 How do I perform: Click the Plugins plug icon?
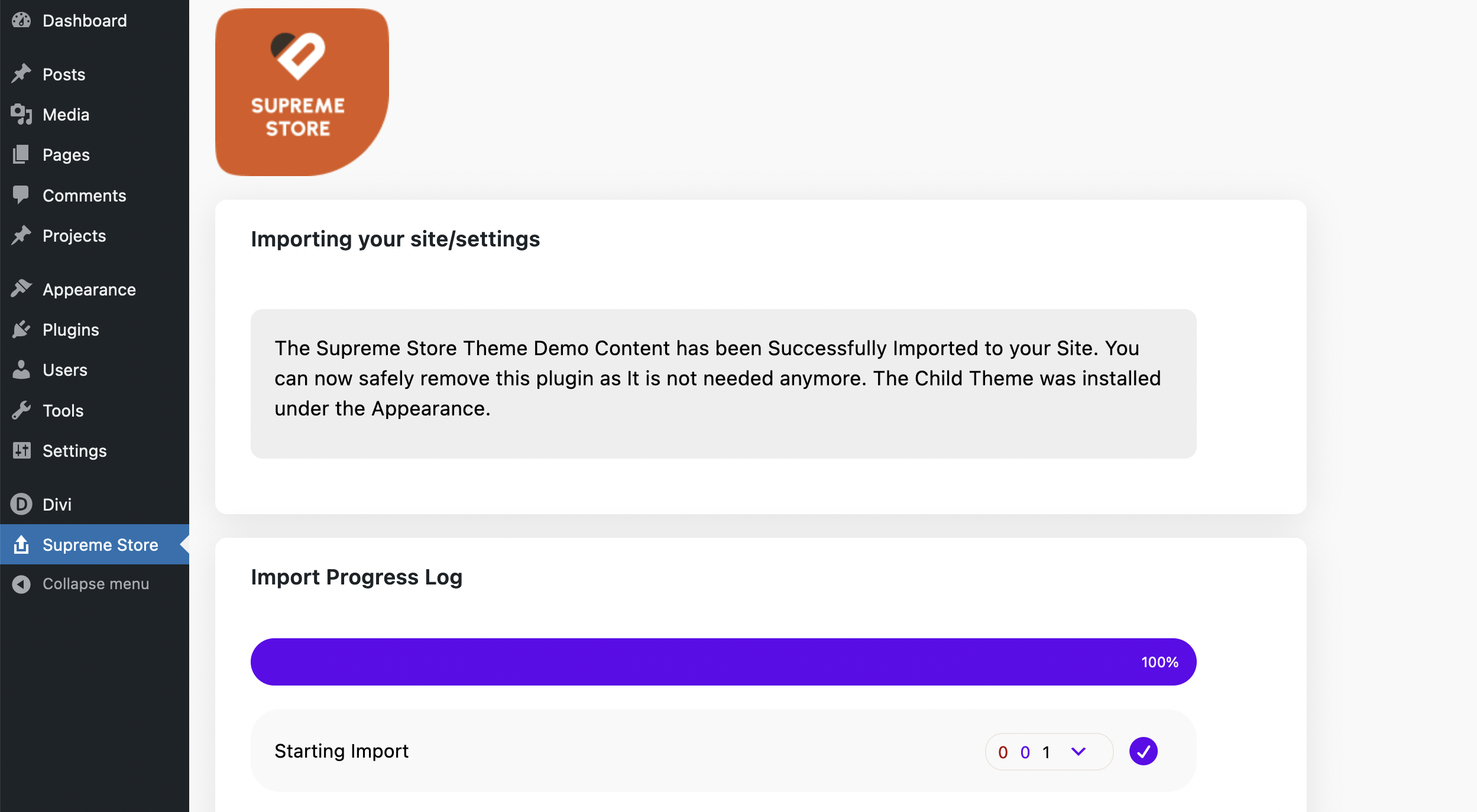coord(21,329)
